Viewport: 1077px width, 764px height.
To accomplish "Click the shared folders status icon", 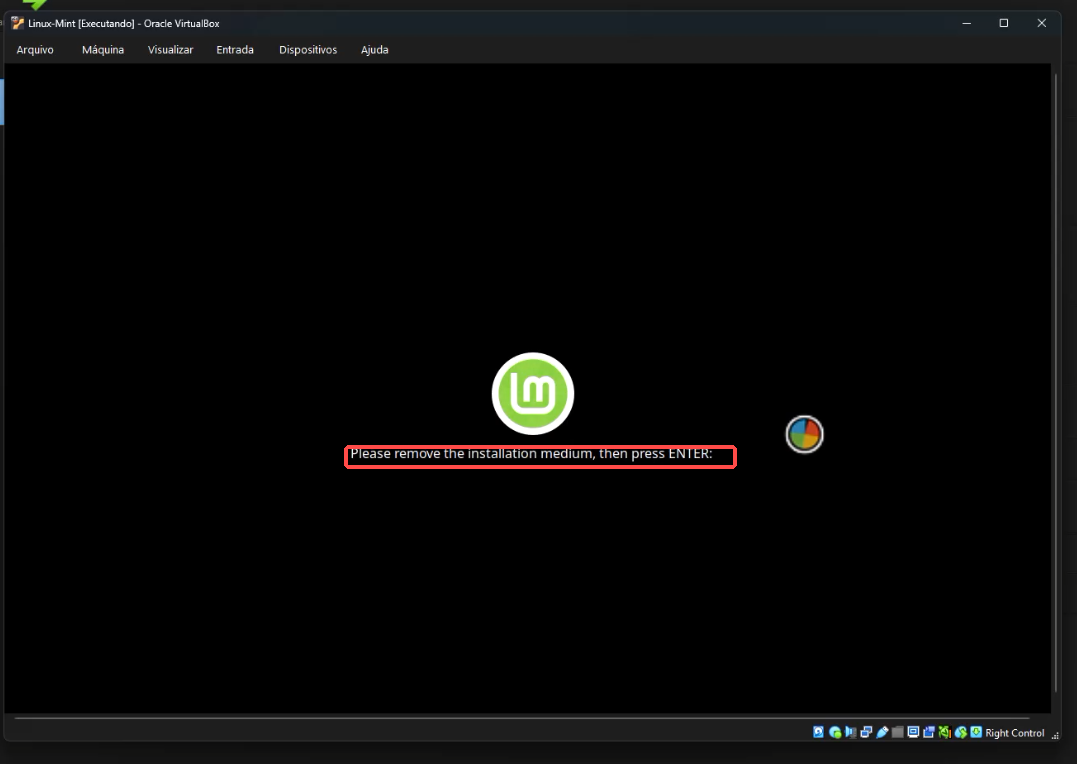I will pos(898,732).
